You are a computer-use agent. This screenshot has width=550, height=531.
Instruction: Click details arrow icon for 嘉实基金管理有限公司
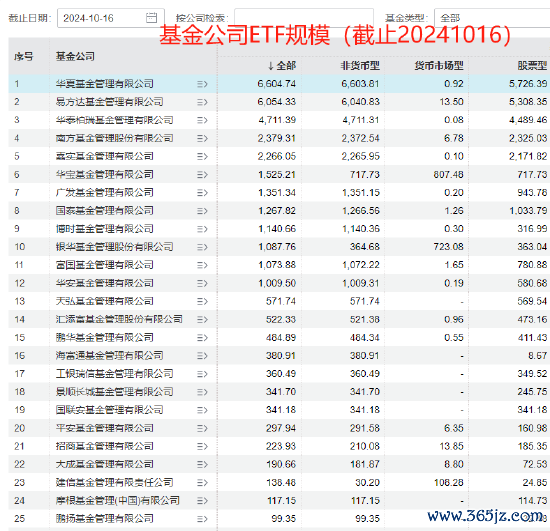(x=202, y=156)
